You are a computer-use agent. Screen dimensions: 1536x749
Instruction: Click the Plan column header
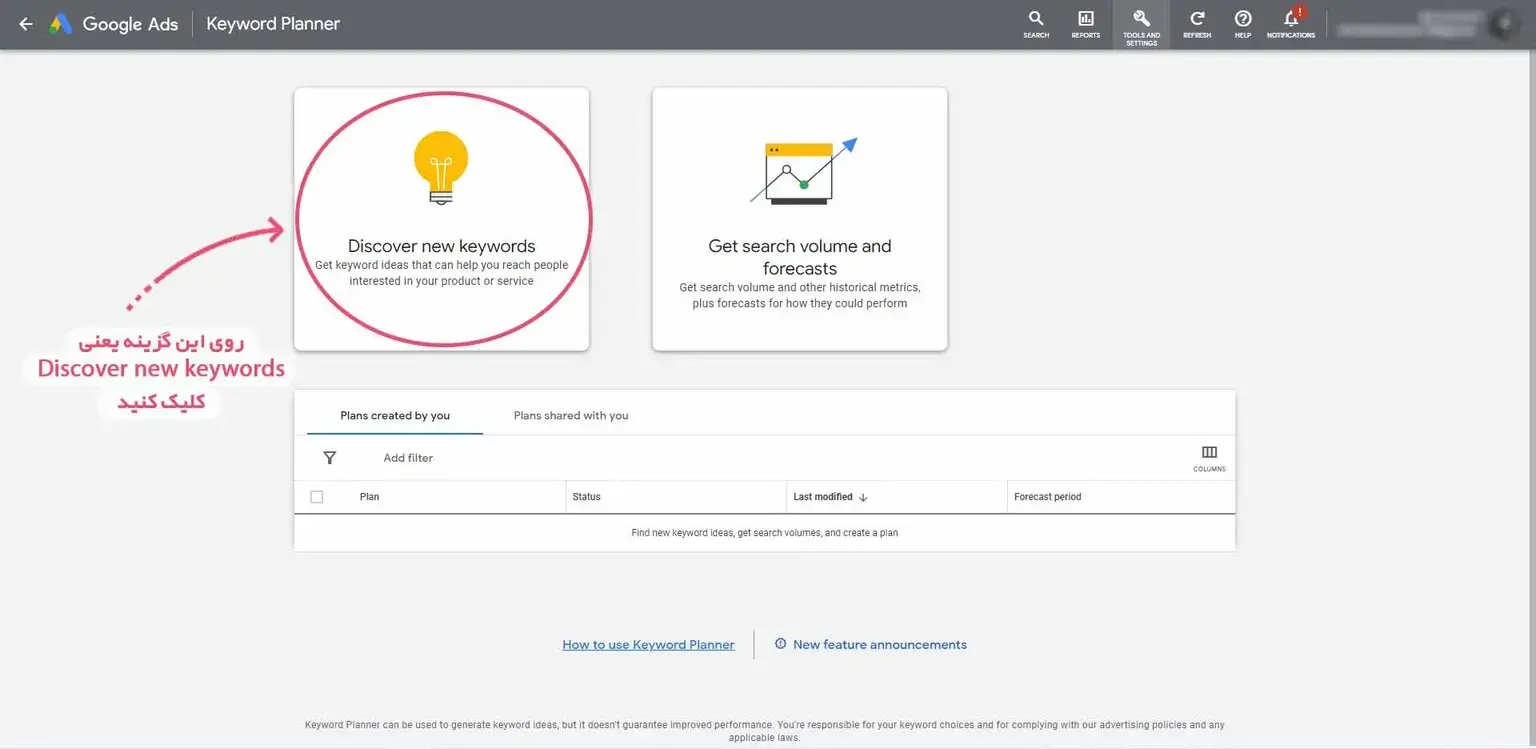[369, 497]
